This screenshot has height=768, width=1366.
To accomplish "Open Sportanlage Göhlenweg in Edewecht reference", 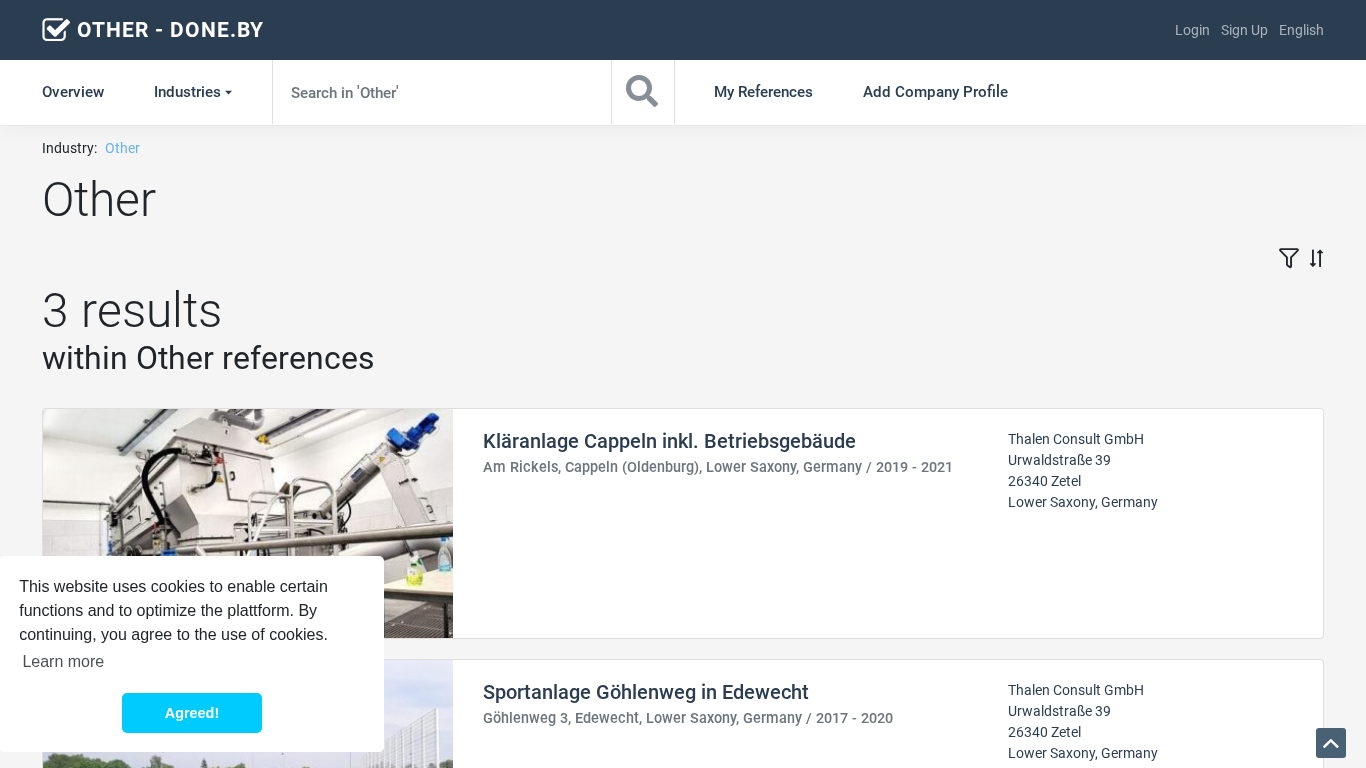I will click(x=646, y=692).
